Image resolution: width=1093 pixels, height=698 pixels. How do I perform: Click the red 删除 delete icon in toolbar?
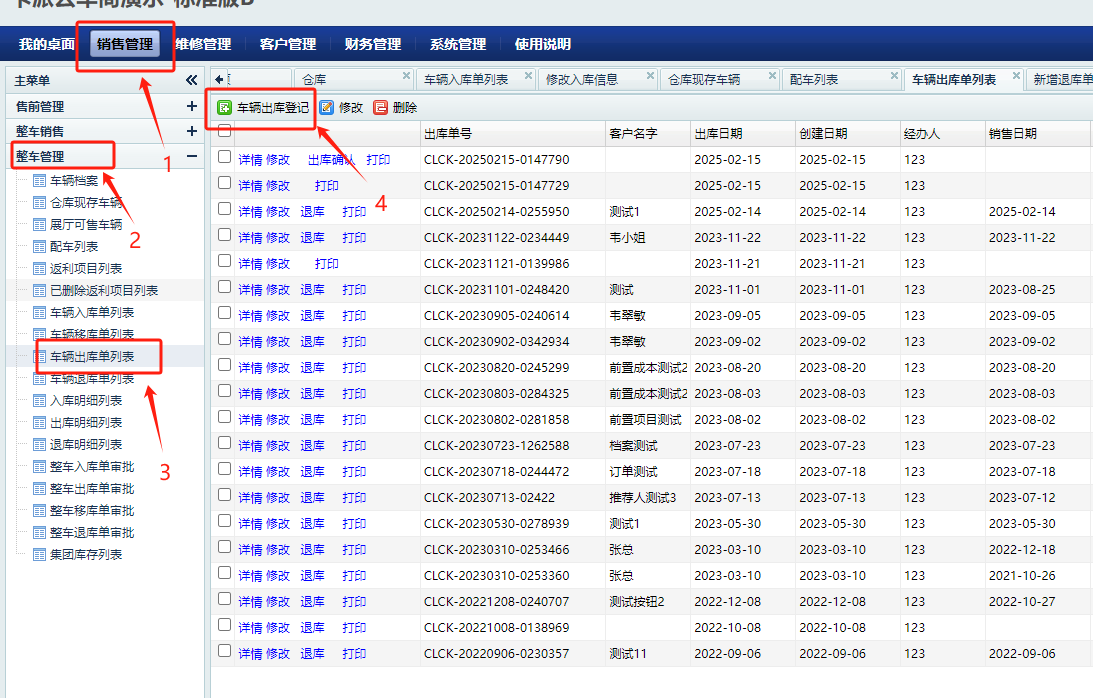coord(380,108)
